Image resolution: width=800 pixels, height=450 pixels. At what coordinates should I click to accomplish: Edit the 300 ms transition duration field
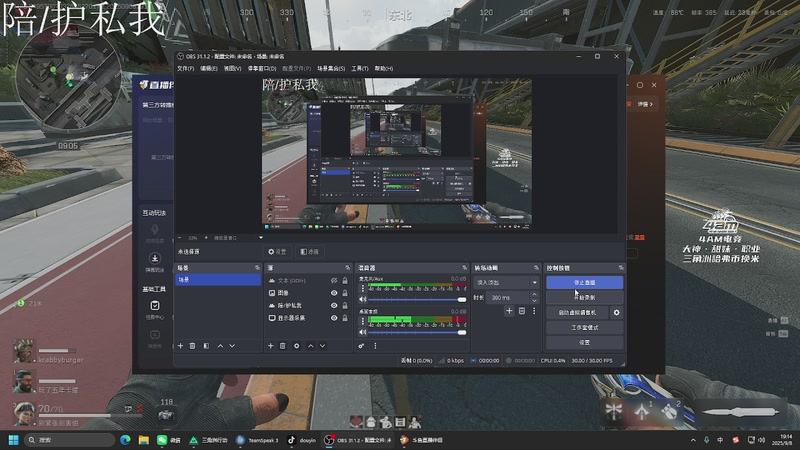508,297
